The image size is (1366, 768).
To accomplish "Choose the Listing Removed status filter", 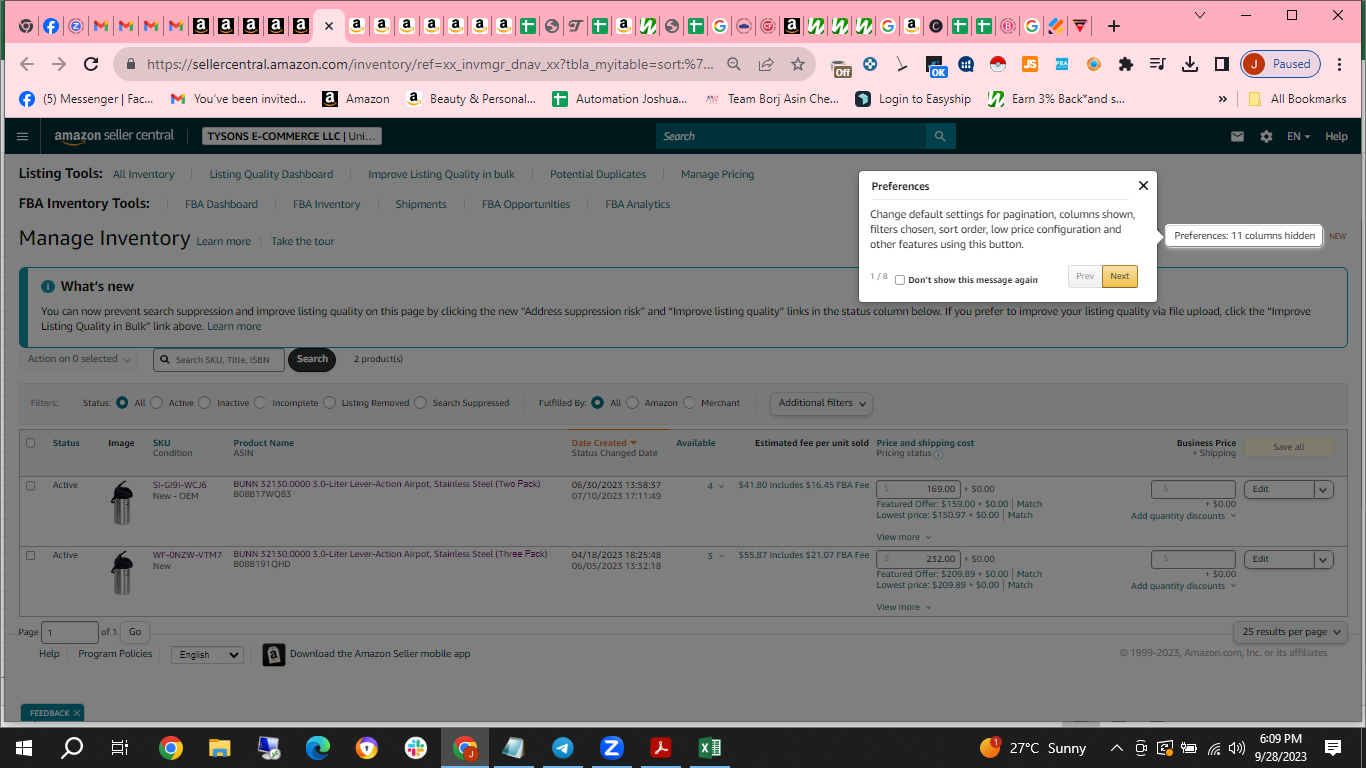I will point(330,403).
